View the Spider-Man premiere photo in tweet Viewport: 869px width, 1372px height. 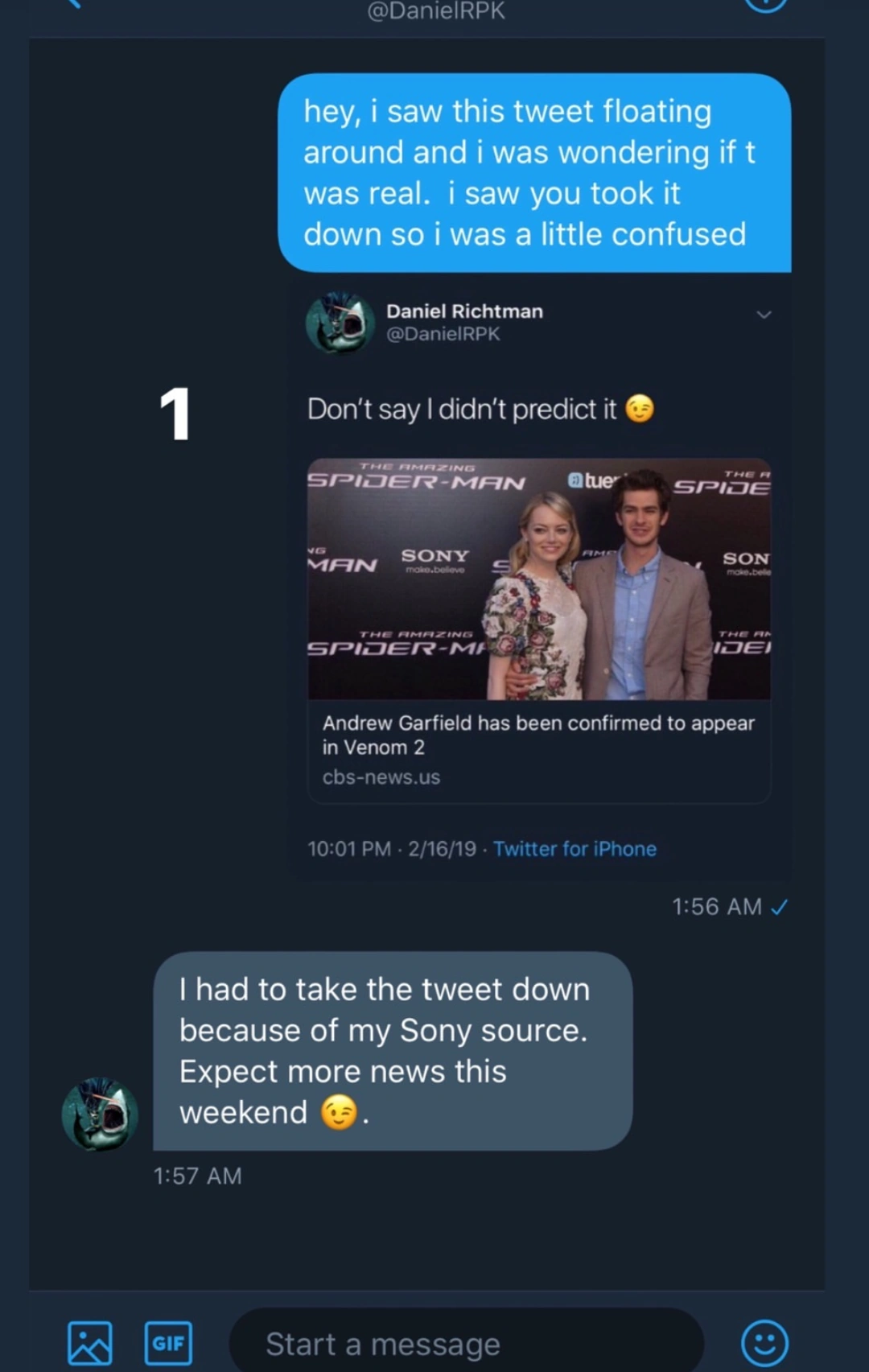(x=539, y=579)
